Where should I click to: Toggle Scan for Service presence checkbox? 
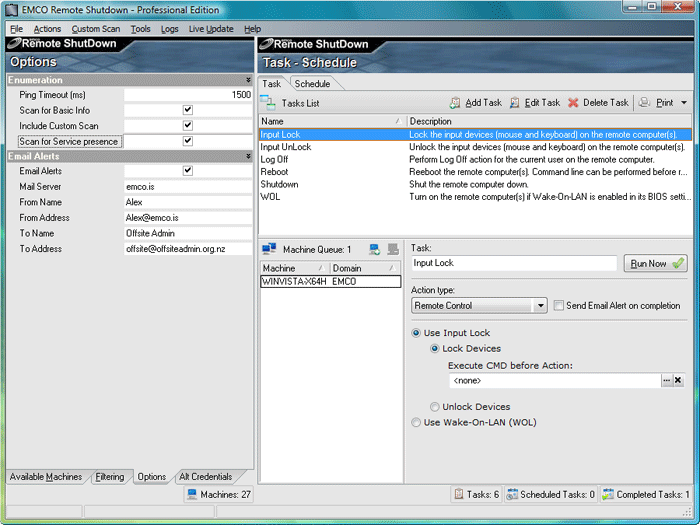(188, 141)
